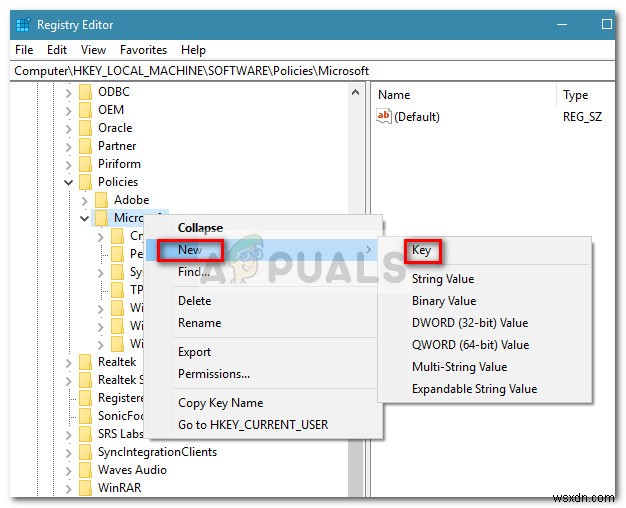Create a new DWORD (32-bit) Value
Screen dimensions: 626x508
point(484,323)
